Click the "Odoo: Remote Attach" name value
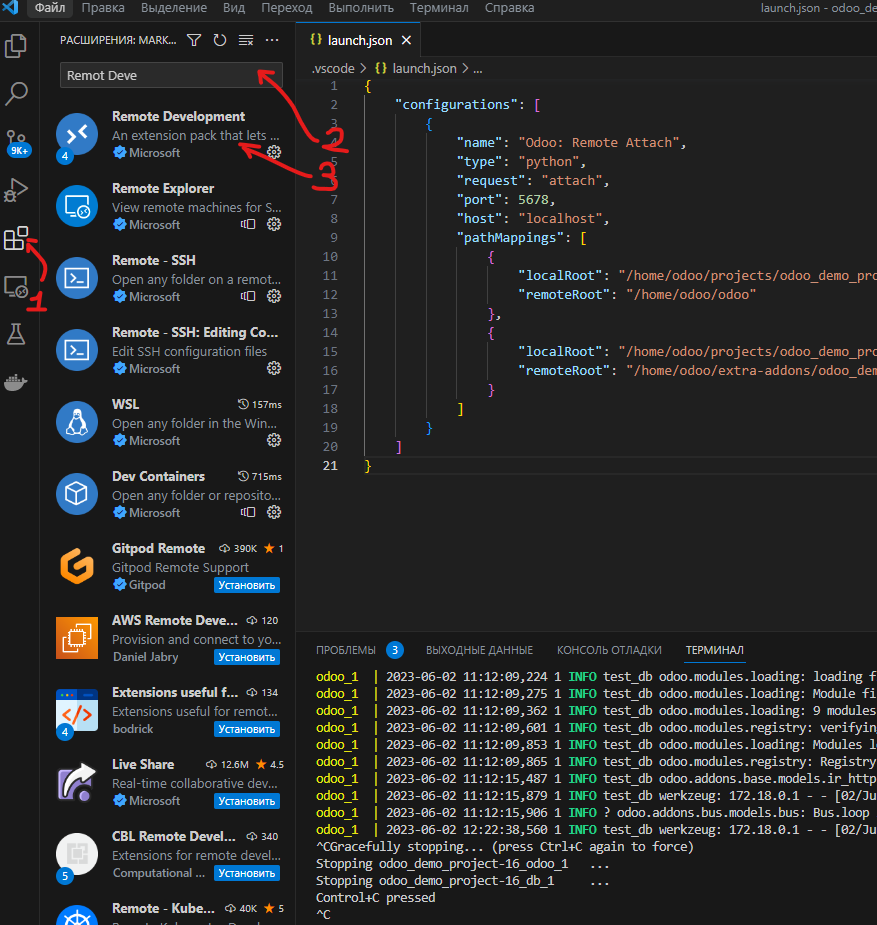Screen dimensions: 877x925 tap(598, 142)
